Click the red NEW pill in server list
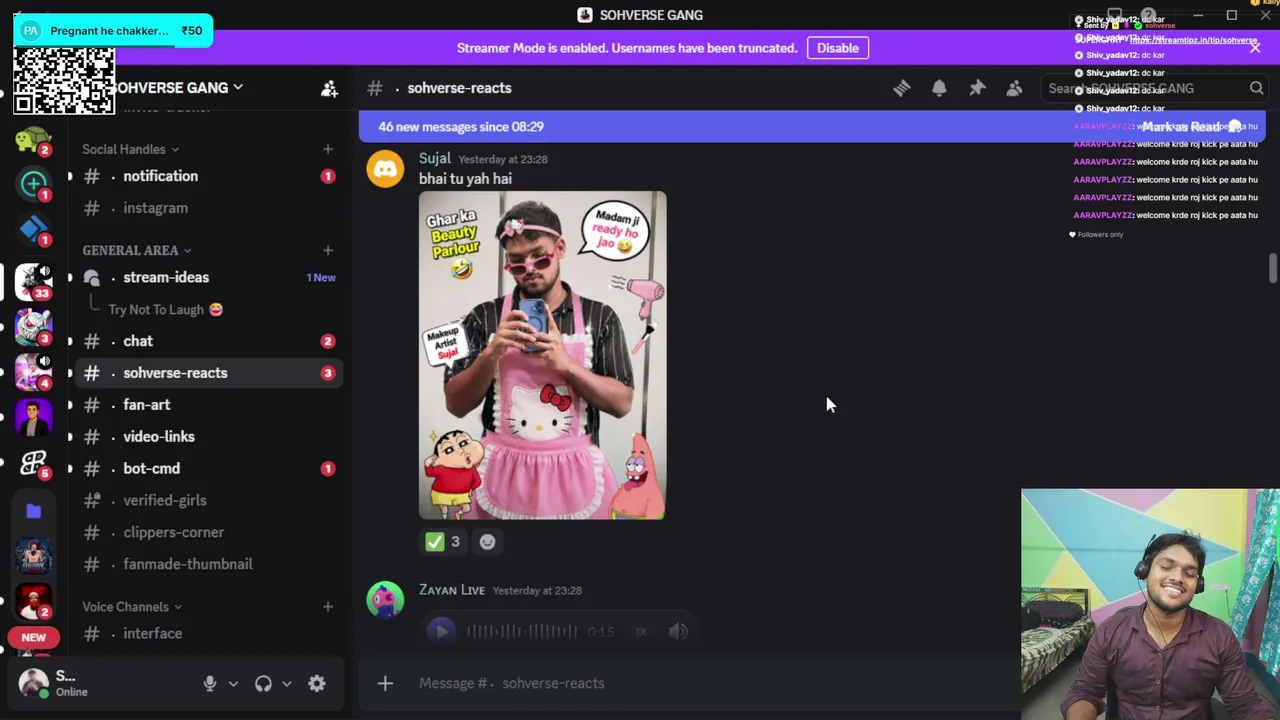 click(x=33, y=637)
